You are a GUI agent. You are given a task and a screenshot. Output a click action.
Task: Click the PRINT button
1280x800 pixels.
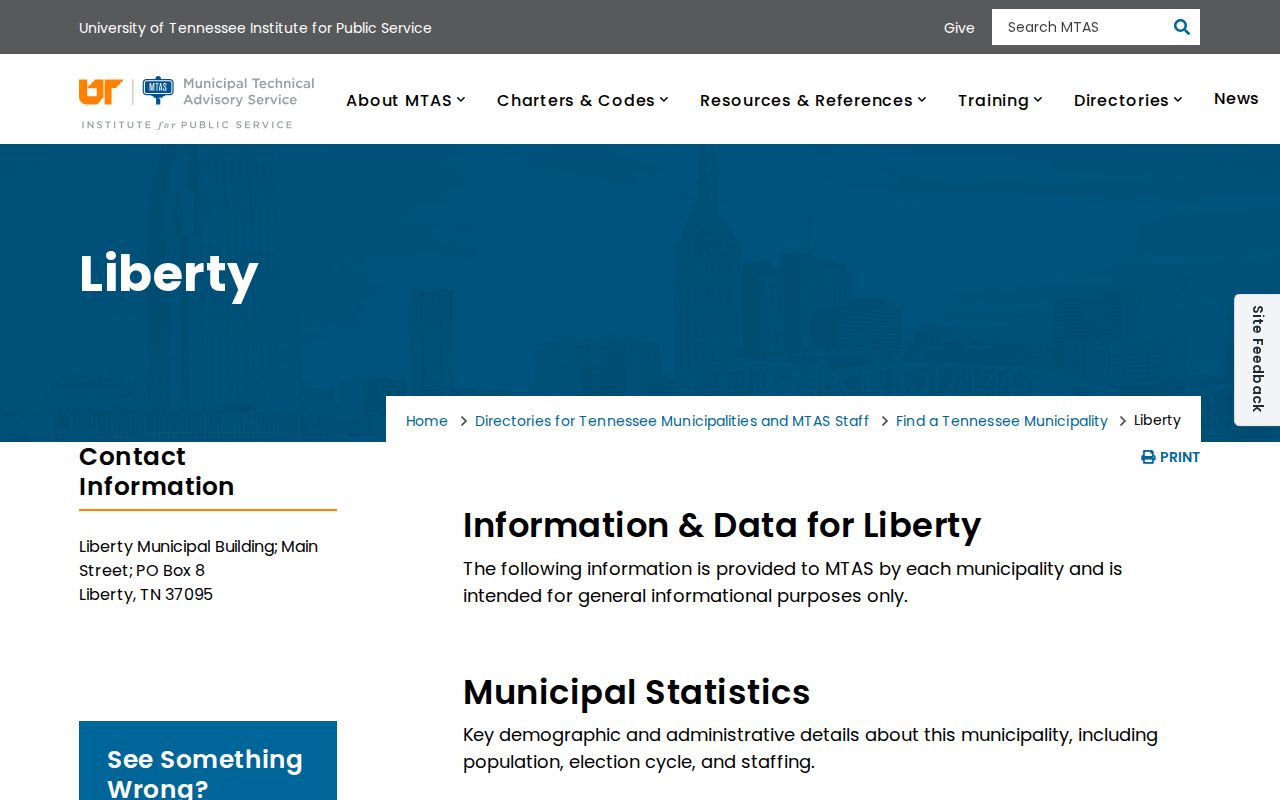coord(1170,457)
